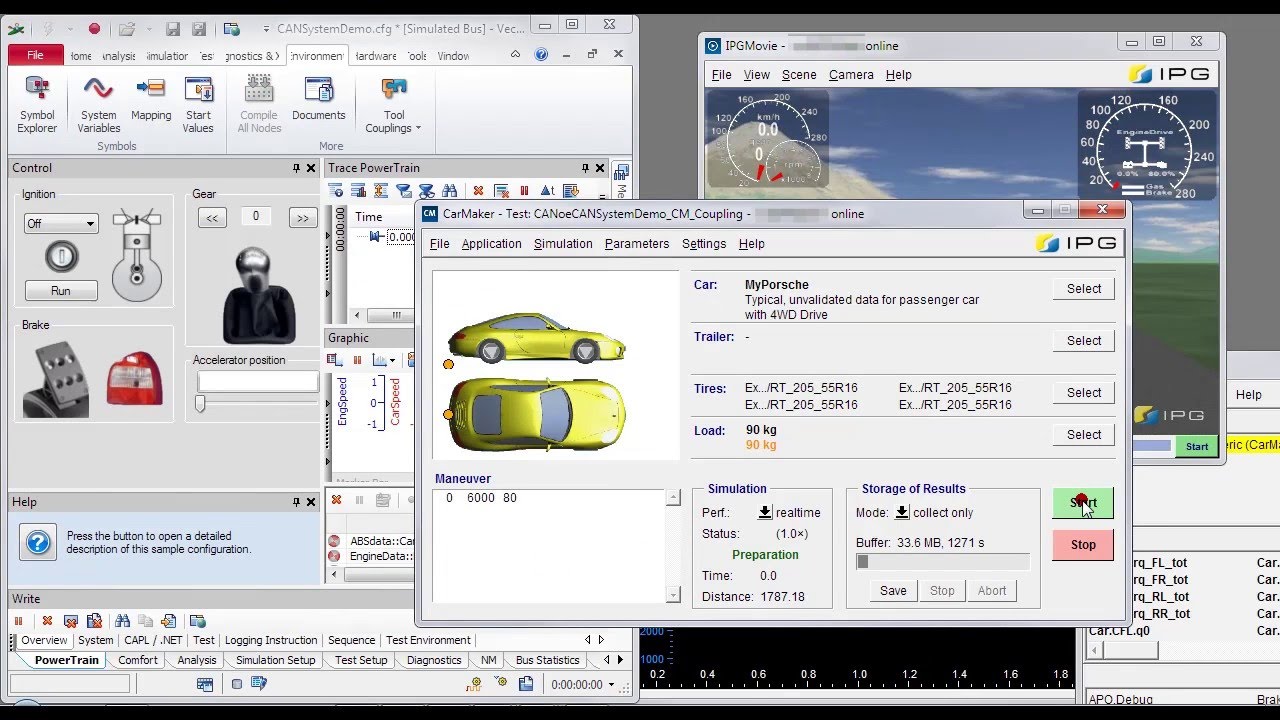The width and height of the screenshot is (1280, 720).
Task: Pin the Help panel
Action: 296,502
